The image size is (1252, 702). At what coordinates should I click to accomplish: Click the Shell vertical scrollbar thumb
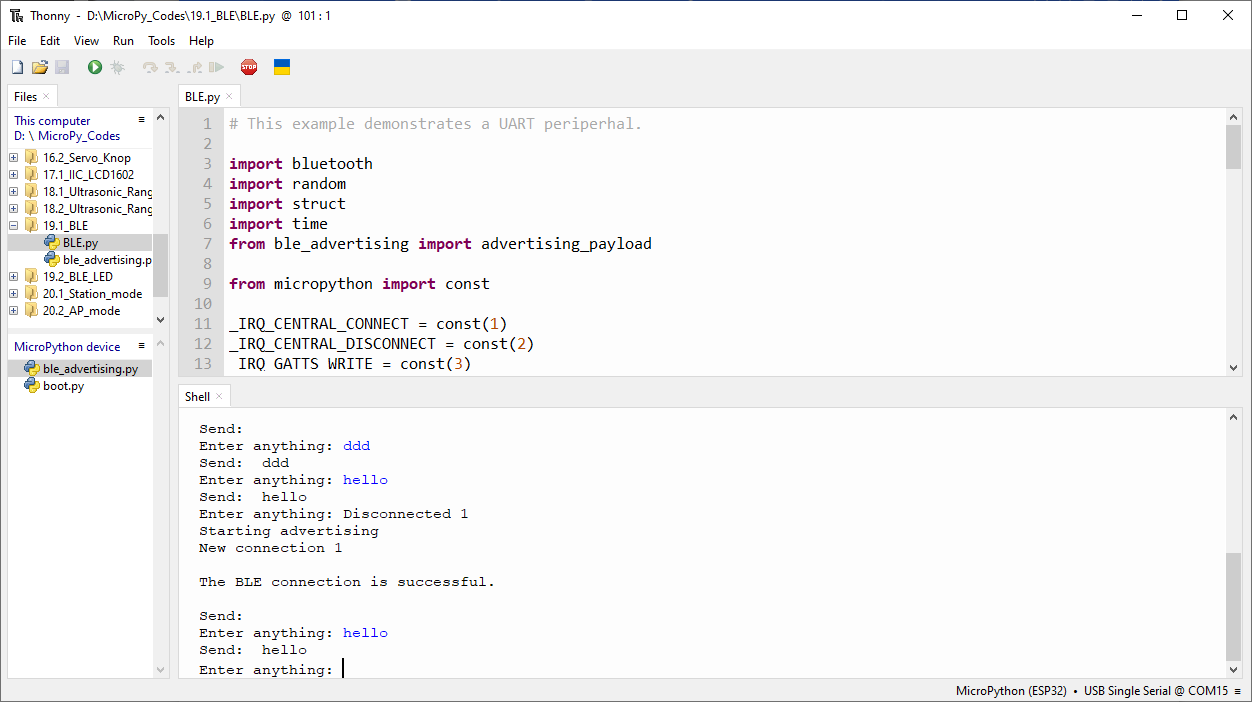coord(1233,606)
